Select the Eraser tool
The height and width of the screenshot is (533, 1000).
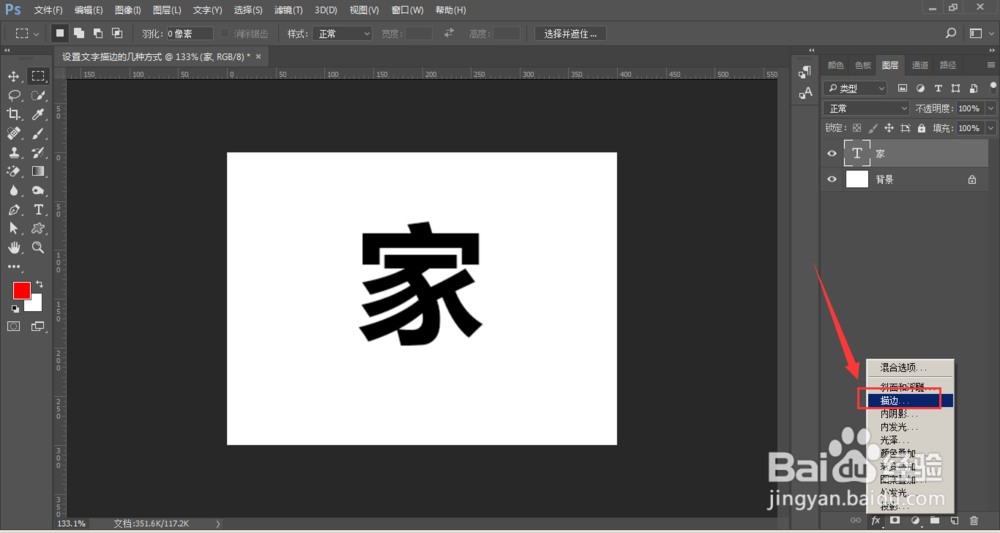13,171
